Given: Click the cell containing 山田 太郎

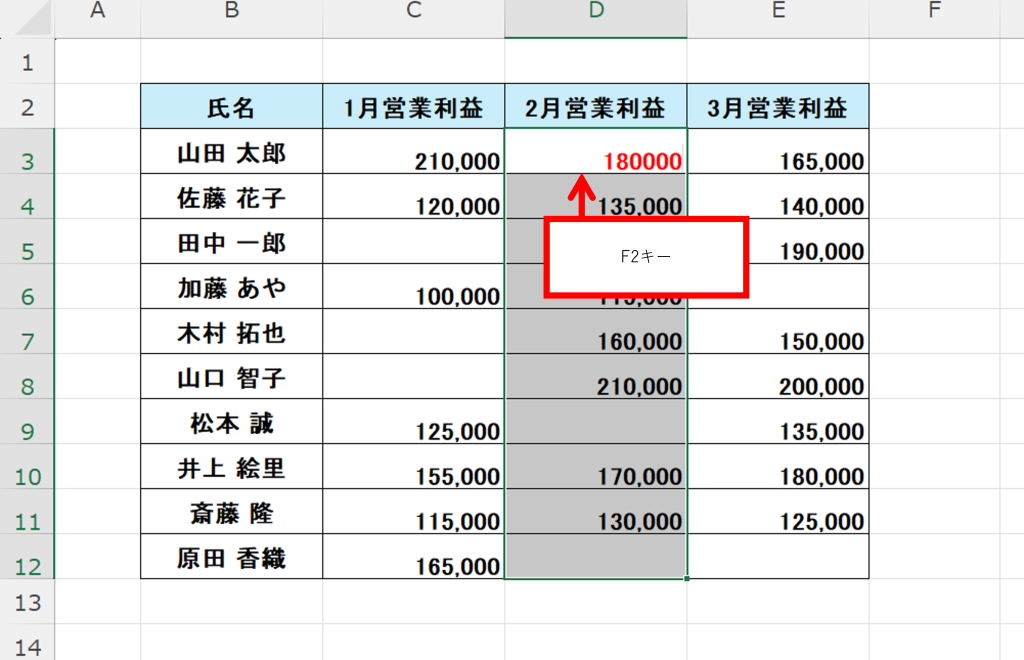Looking at the screenshot, I should coord(231,152).
